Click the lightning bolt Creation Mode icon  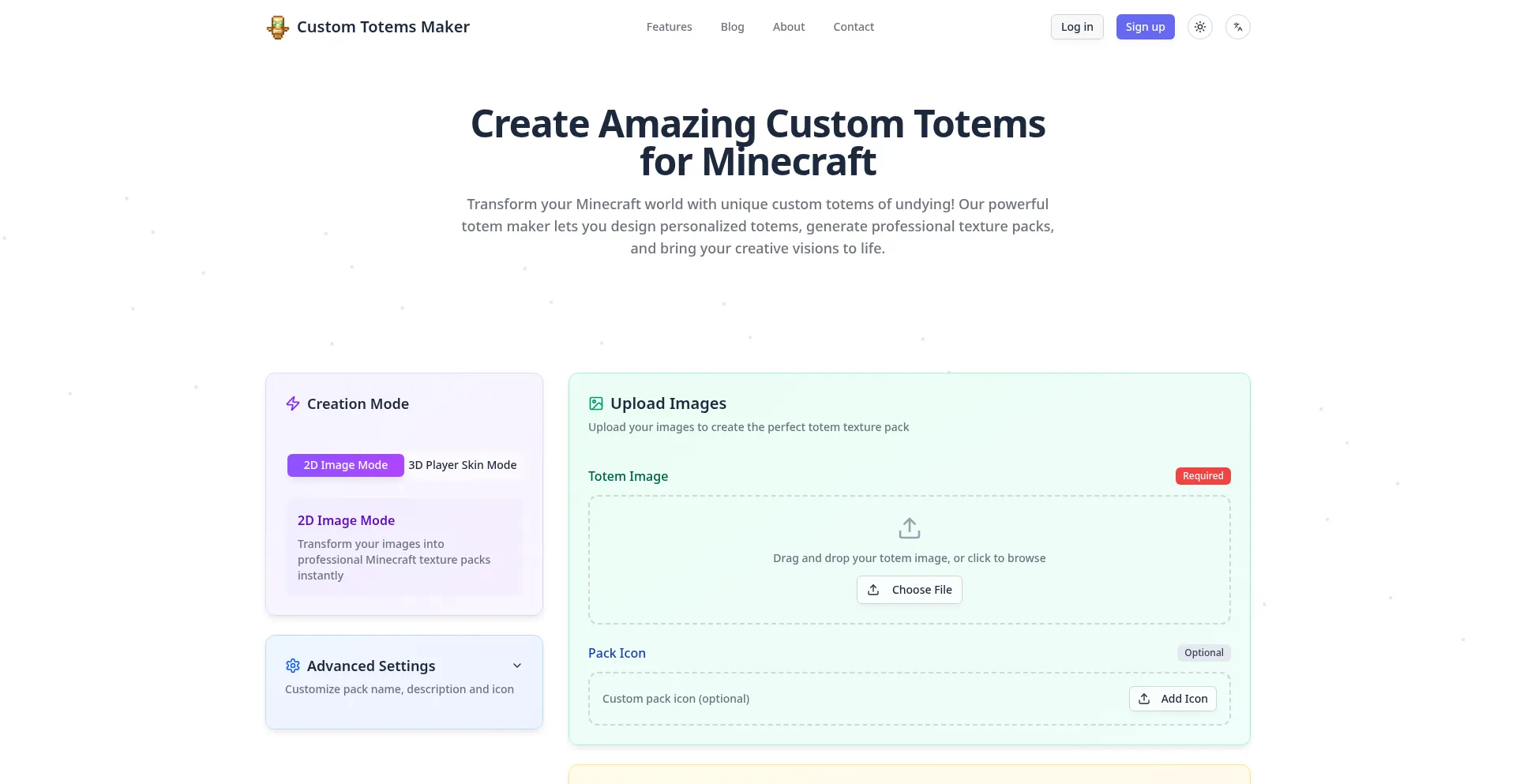click(293, 403)
